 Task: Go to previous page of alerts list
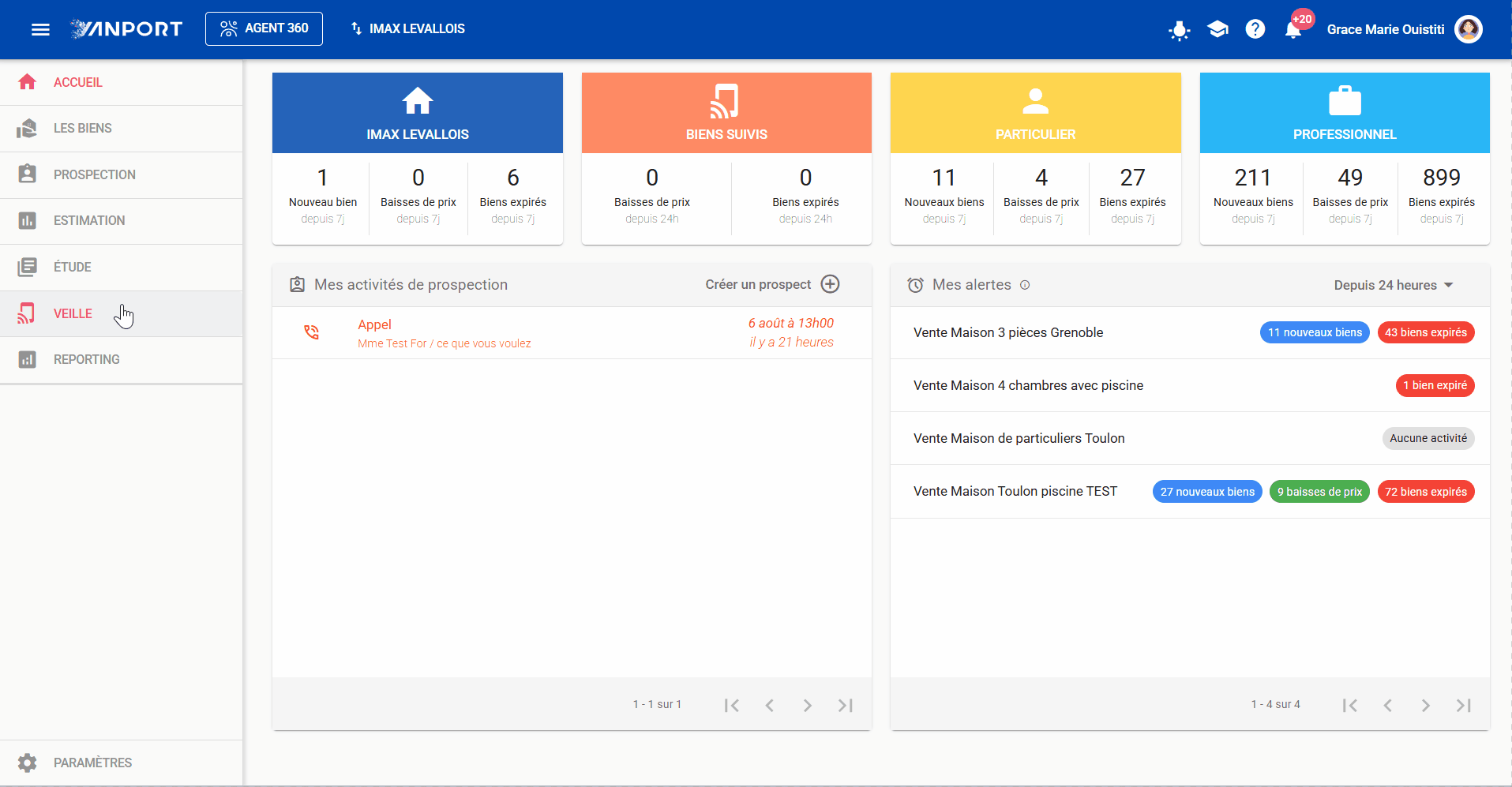(x=1387, y=705)
